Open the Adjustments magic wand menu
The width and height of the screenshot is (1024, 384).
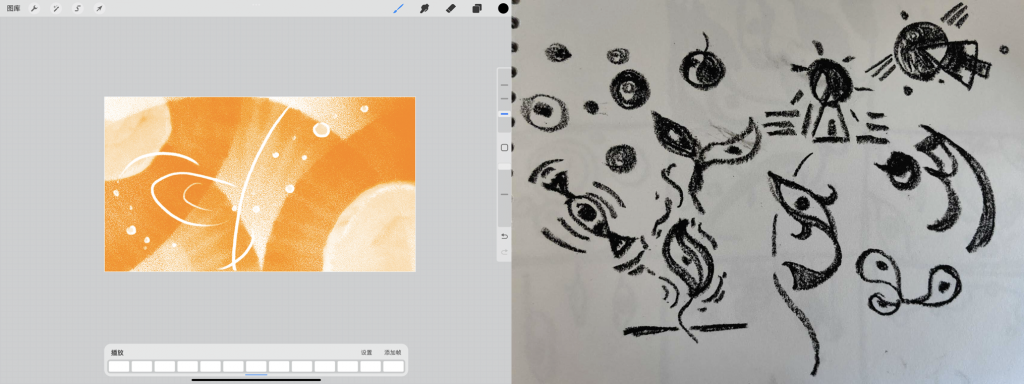click(x=56, y=8)
